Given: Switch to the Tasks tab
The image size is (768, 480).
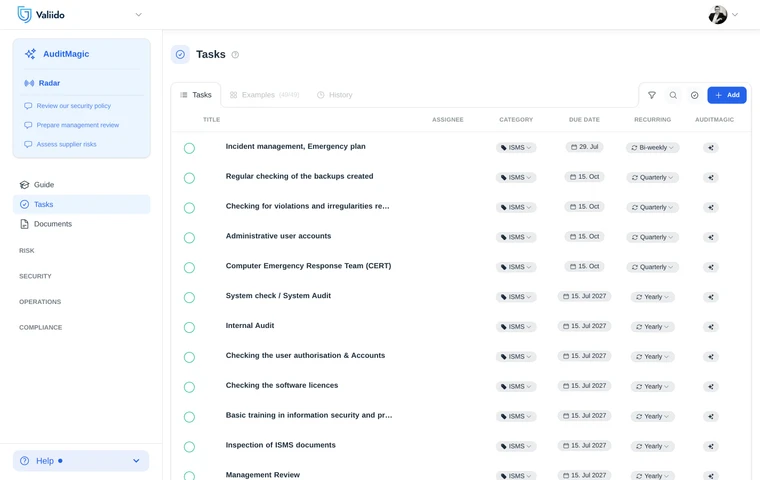Looking at the screenshot, I should (196, 95).
